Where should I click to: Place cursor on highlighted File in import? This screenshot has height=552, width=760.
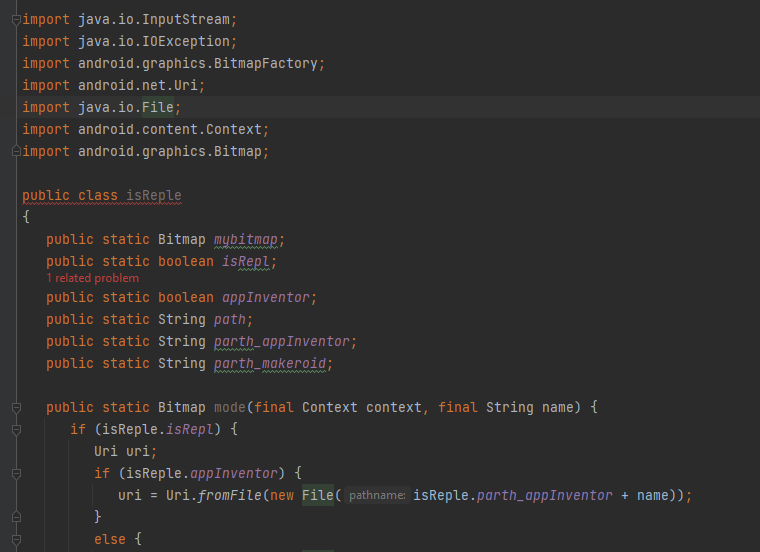(x=158, y=107)
